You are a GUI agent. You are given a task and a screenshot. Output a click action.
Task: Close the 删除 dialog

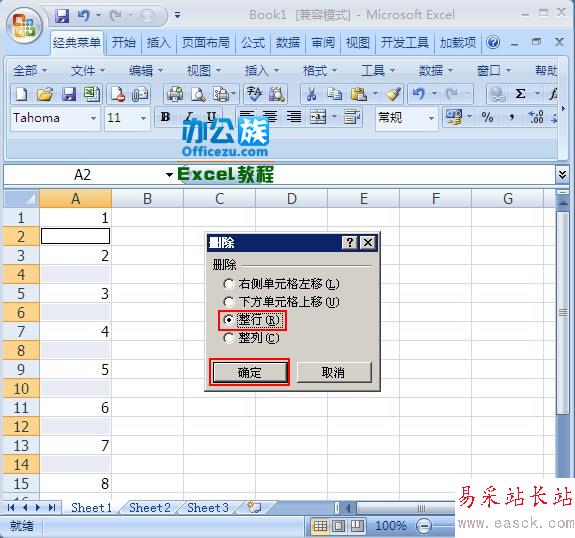pos(368,242)
